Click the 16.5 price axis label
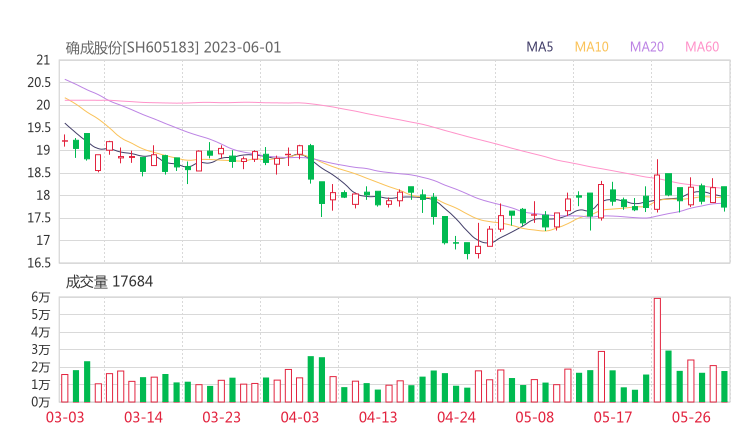Image resolution: width=740 pixels, height=440 pixels. click(39, 263)
